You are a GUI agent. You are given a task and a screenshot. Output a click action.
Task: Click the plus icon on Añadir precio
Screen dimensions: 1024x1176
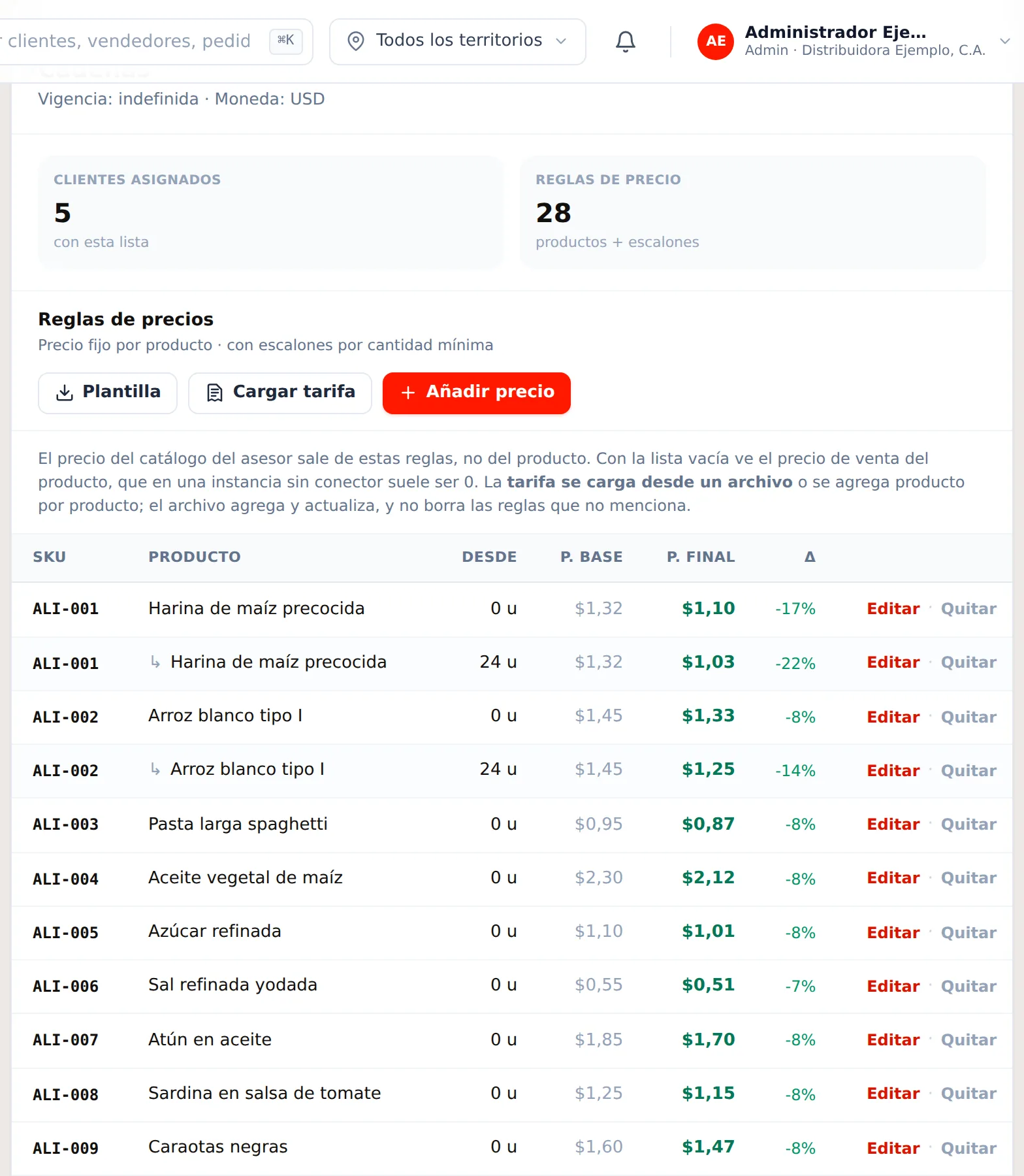pyautogui.click(x=408, y=393)
